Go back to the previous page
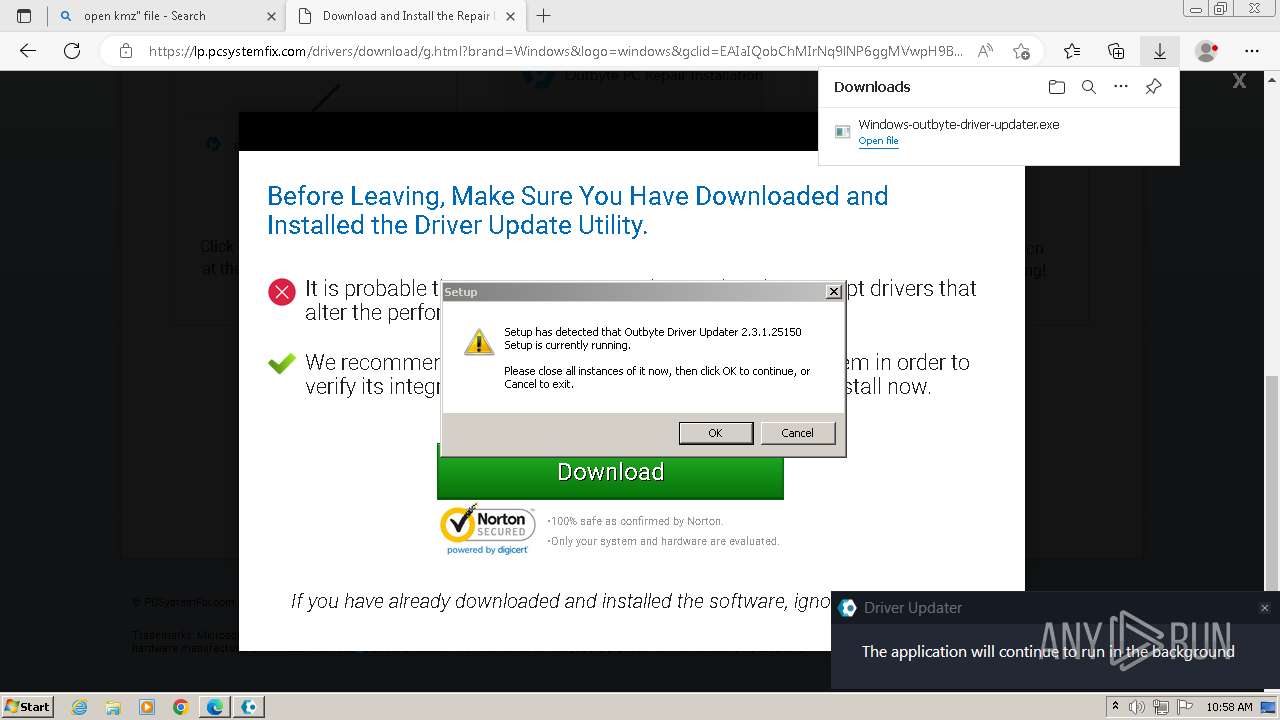1280x720 pixels. coord(28,51)
